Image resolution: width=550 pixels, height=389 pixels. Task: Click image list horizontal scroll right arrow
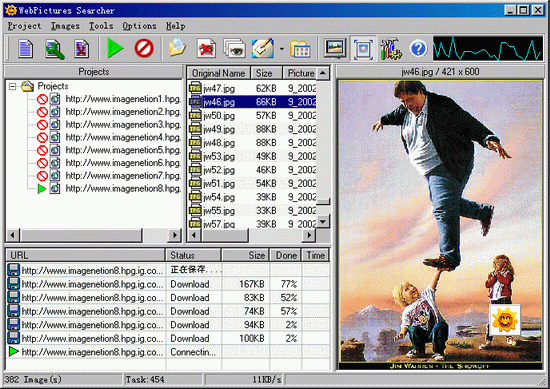tap(309, 235)
